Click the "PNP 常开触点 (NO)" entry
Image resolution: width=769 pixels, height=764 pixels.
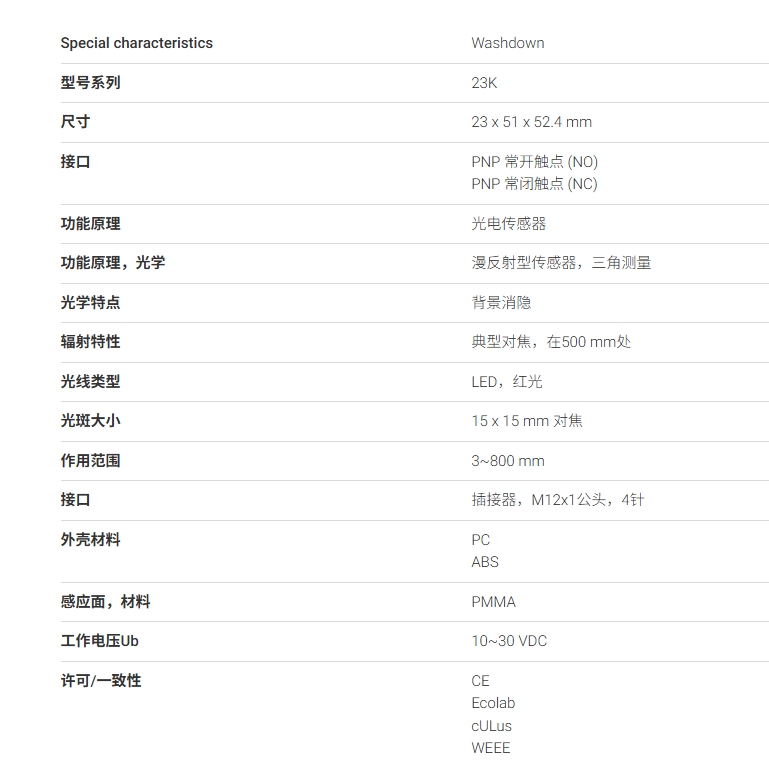click(x=534, y=161)
